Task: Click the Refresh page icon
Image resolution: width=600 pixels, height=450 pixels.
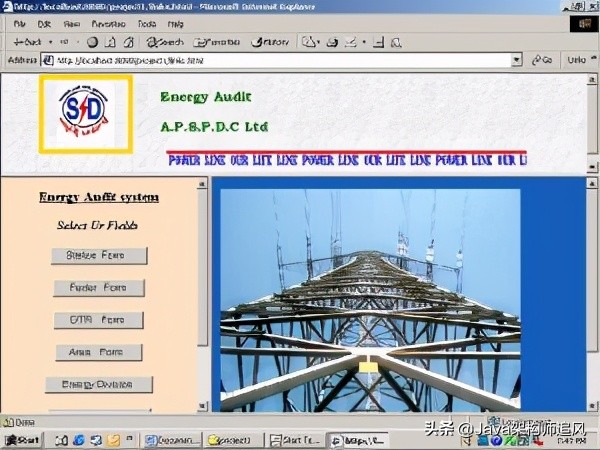Action: 111,42
